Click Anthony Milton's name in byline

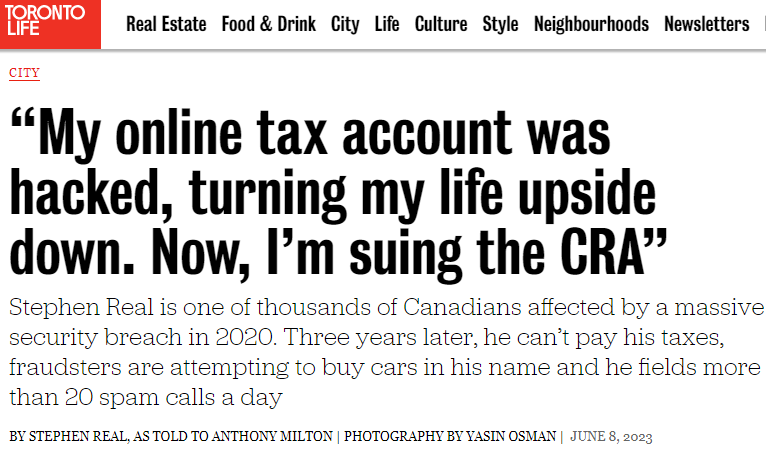[276, 437]
